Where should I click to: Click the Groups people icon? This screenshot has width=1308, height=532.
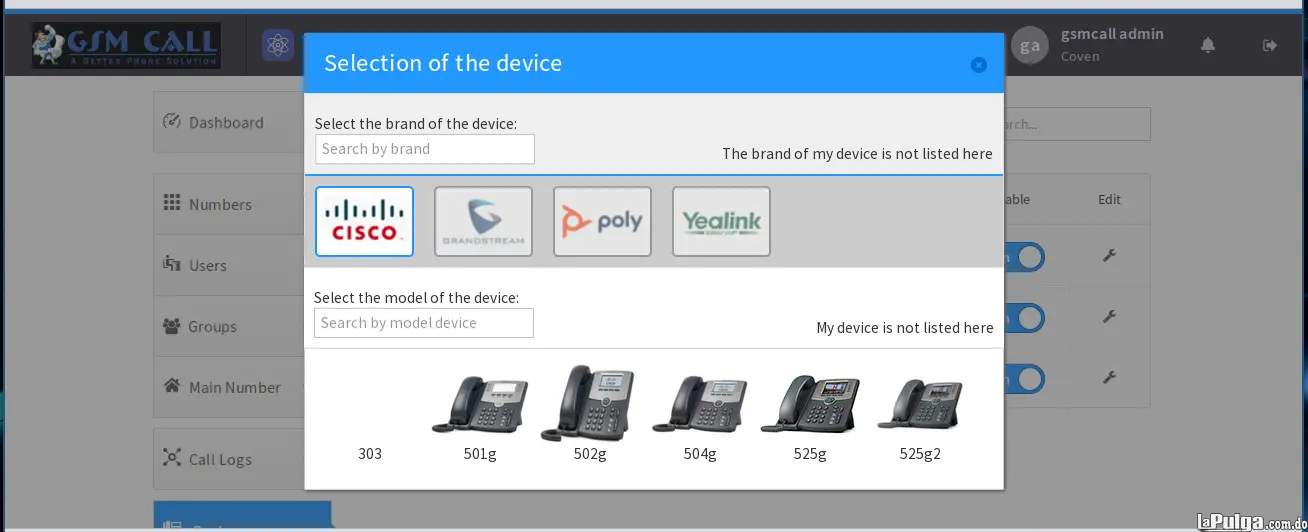[171, 326]
